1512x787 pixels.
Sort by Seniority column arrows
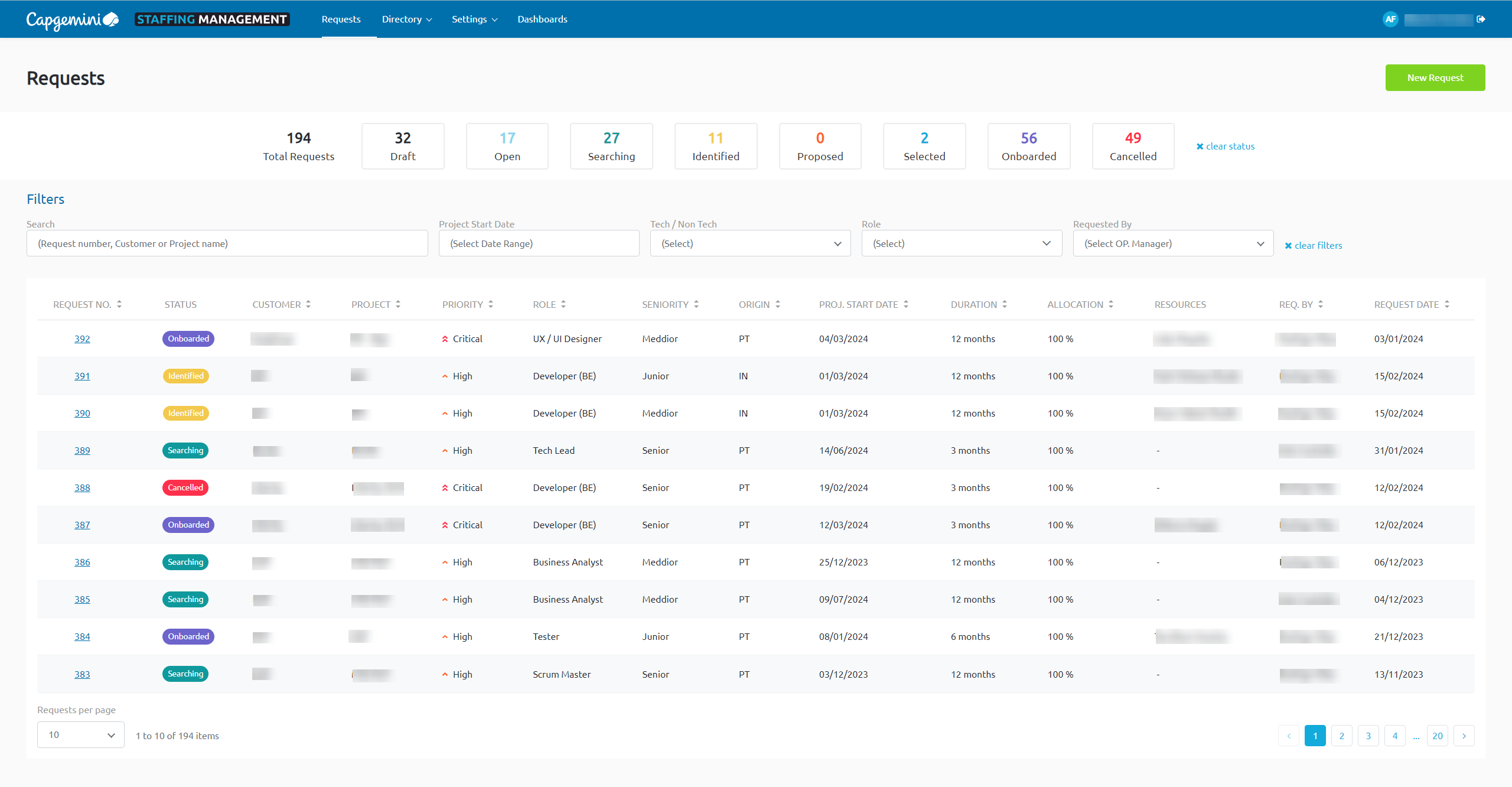point(696,304)
